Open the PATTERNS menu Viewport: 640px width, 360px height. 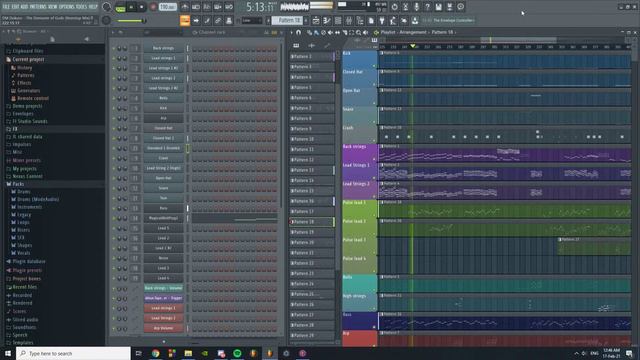[x=38, y=7]
